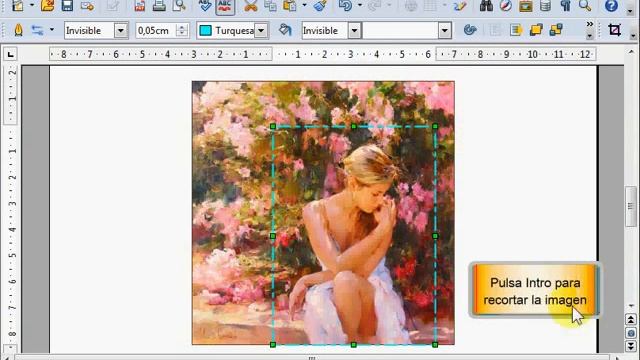
Task: Click the Paste clipboard icon
Action: pos(290,5)
